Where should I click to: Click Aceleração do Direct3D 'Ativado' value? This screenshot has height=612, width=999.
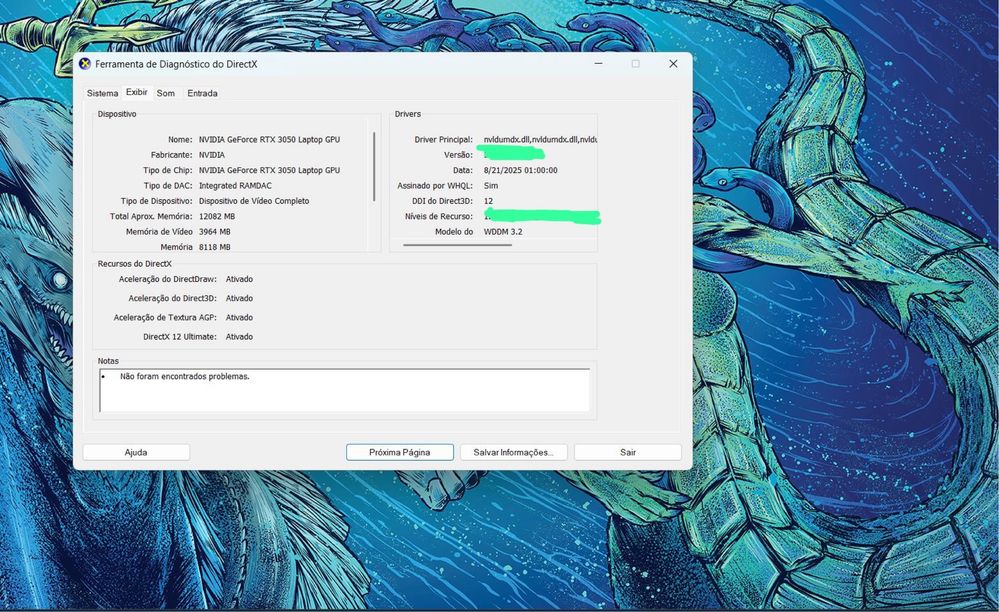click(x=240, y=298)
